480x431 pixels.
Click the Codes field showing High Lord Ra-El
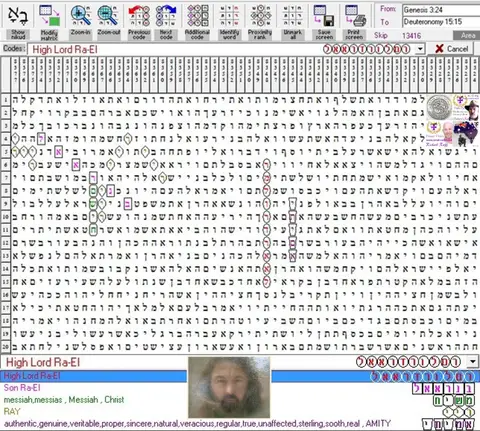point(221,49)
